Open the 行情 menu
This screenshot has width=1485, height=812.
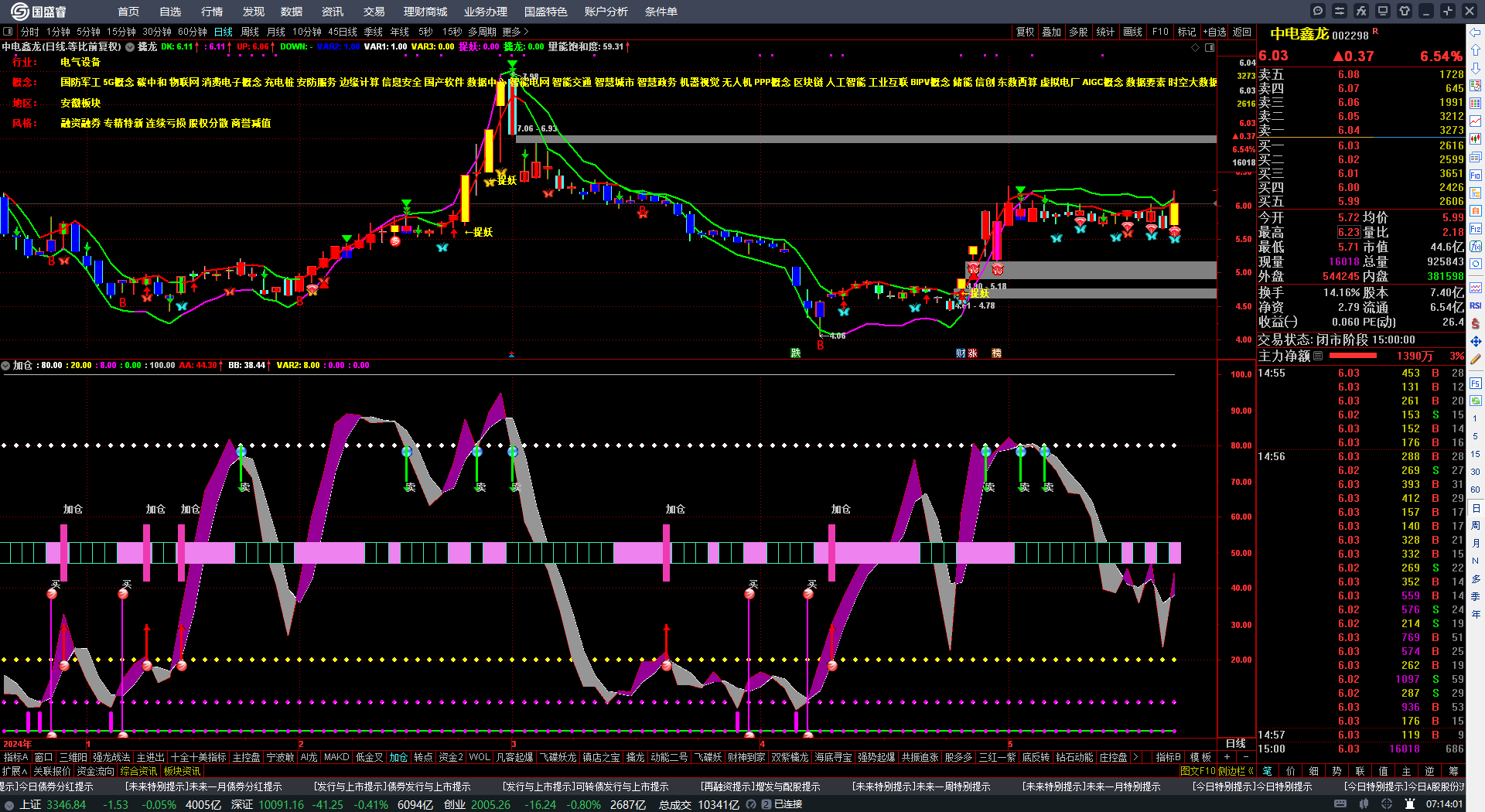[212, 11]
